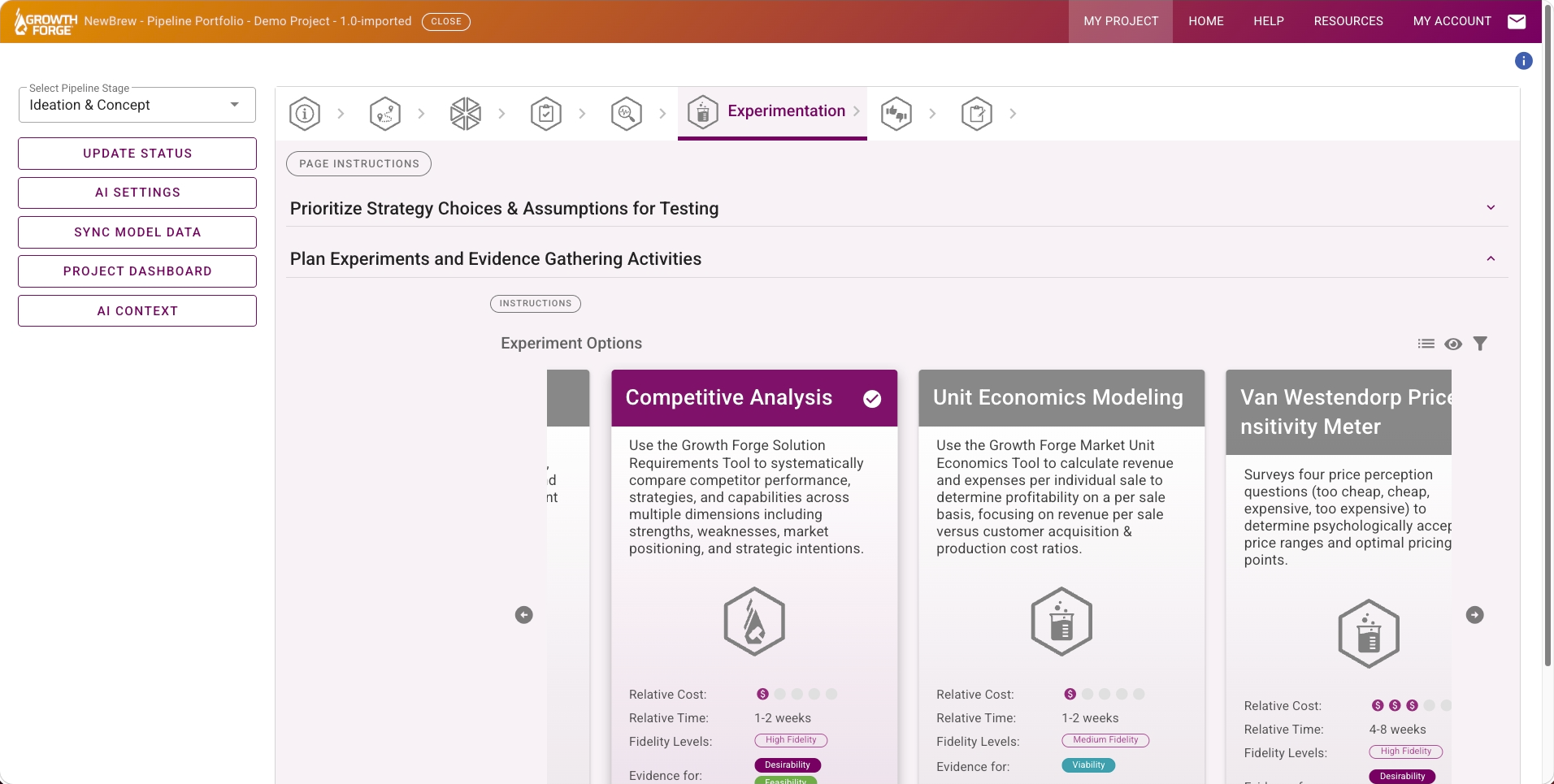1554x784 pixels.
Task: Uncheck the Competitive Analysis selected checkmark
Action: coord(872,398)
